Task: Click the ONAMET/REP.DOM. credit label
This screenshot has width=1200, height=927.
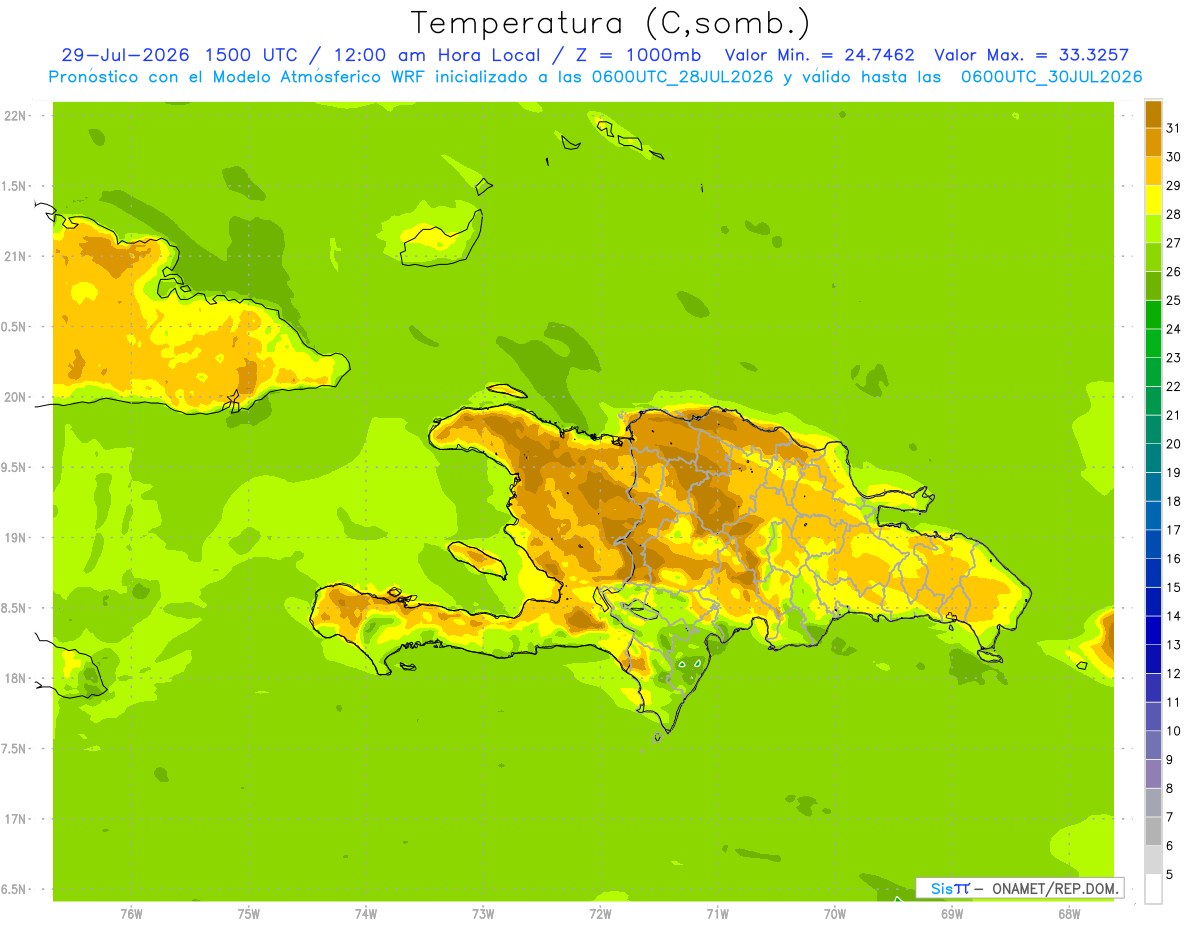Action: point(1056,888)
